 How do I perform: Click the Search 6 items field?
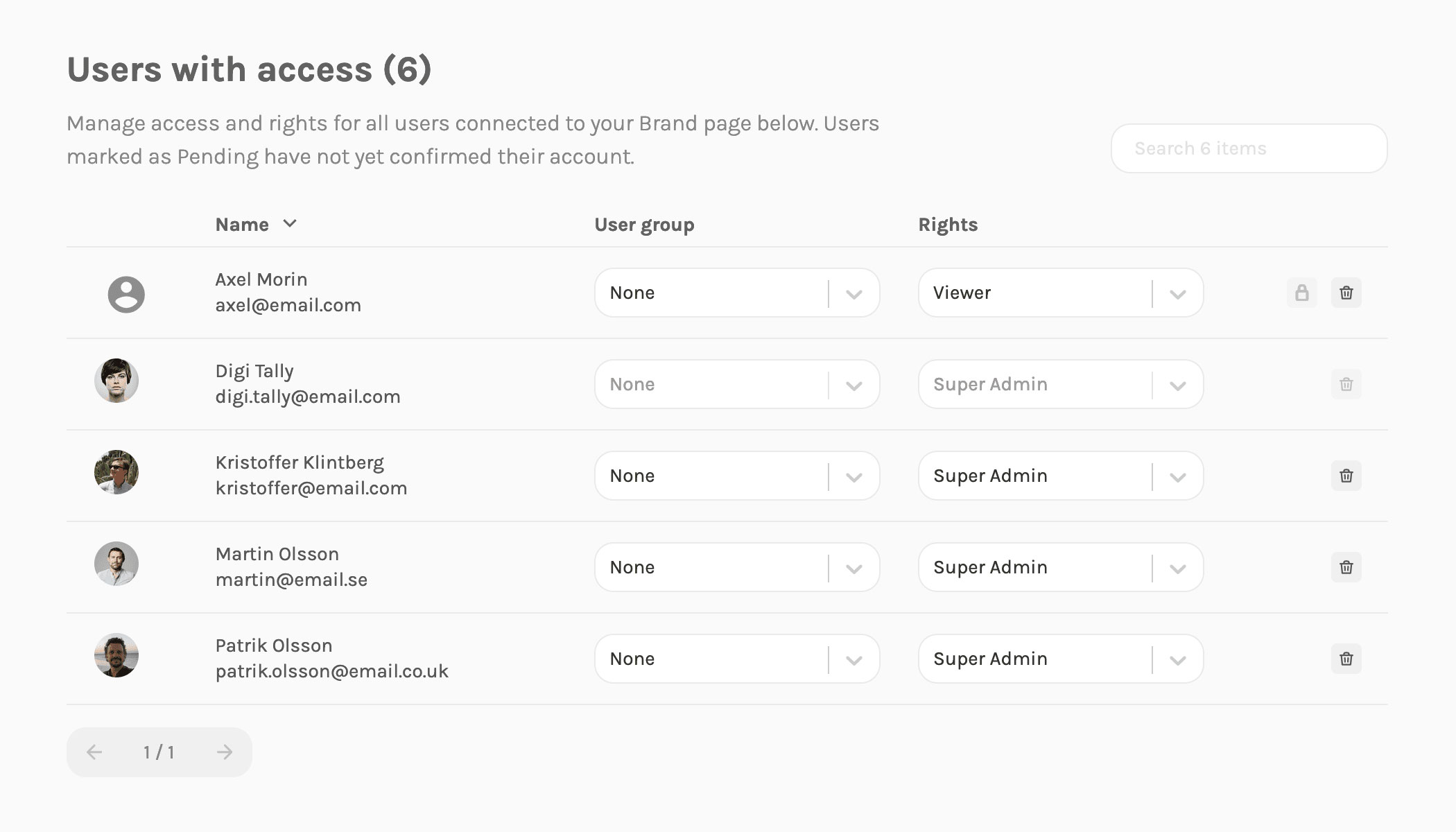coord(1248,148)
